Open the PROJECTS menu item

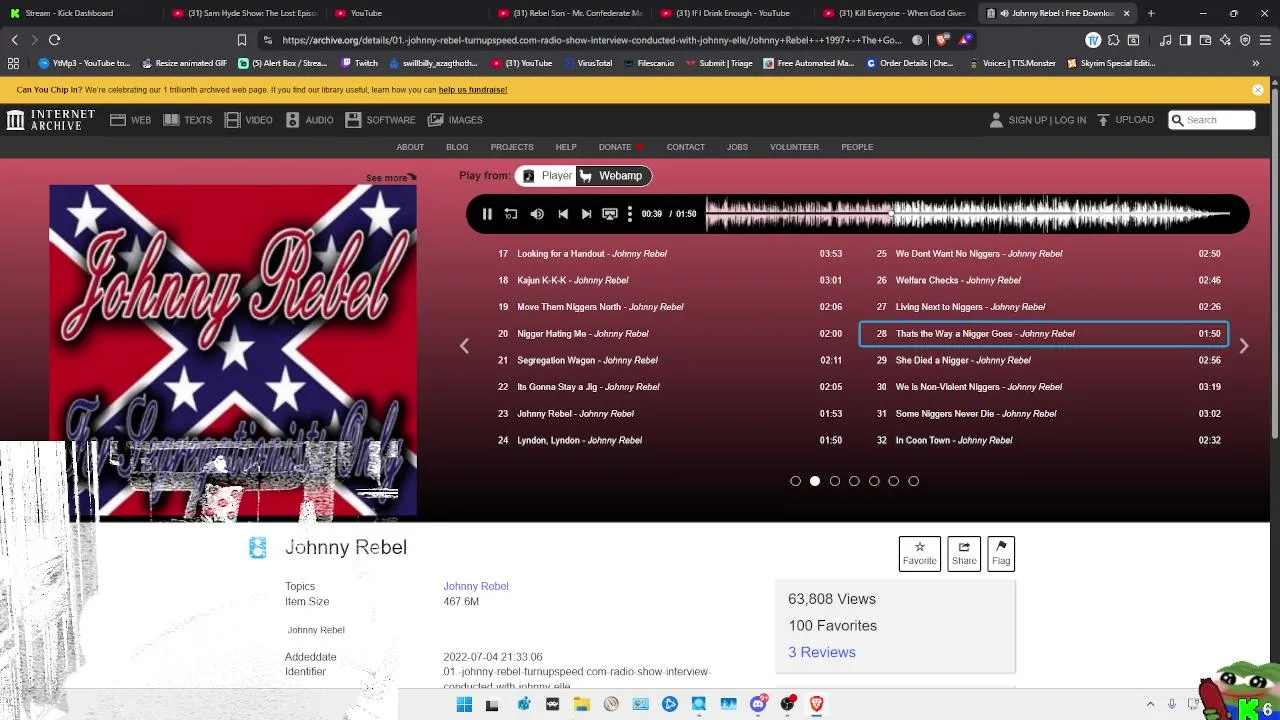point(512,147)
